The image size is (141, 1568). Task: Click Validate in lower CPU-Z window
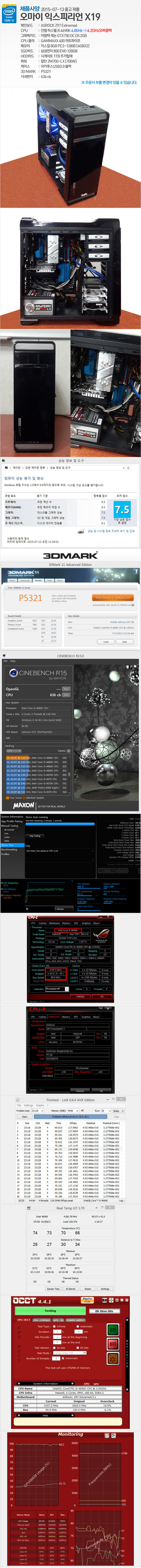80,1091
